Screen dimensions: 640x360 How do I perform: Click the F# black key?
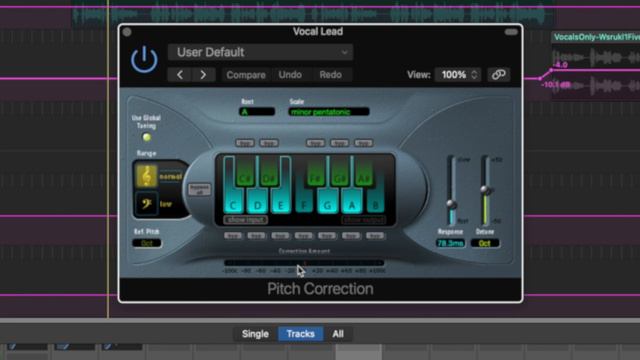click(315, 171)
